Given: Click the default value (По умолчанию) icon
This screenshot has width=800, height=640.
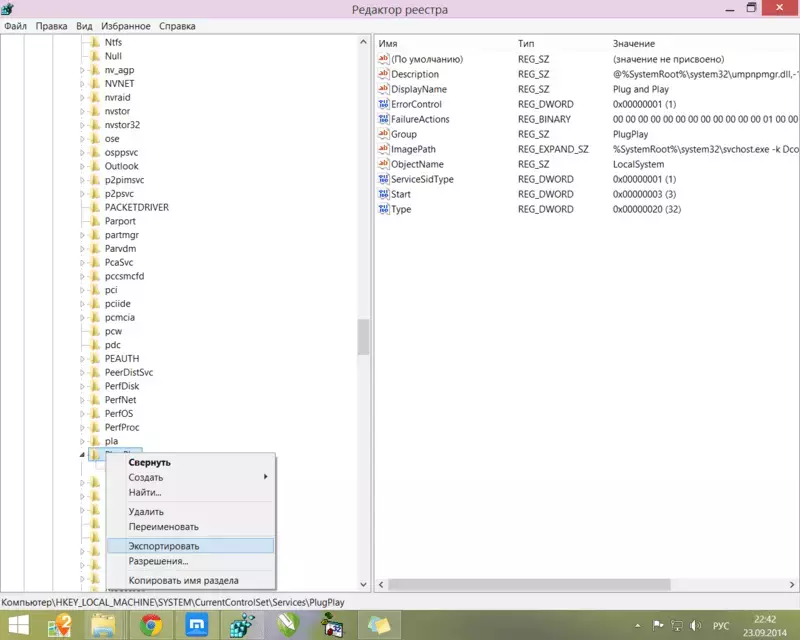Looking at the screenshot, I should pyautogui.click(x=383, y=59).
